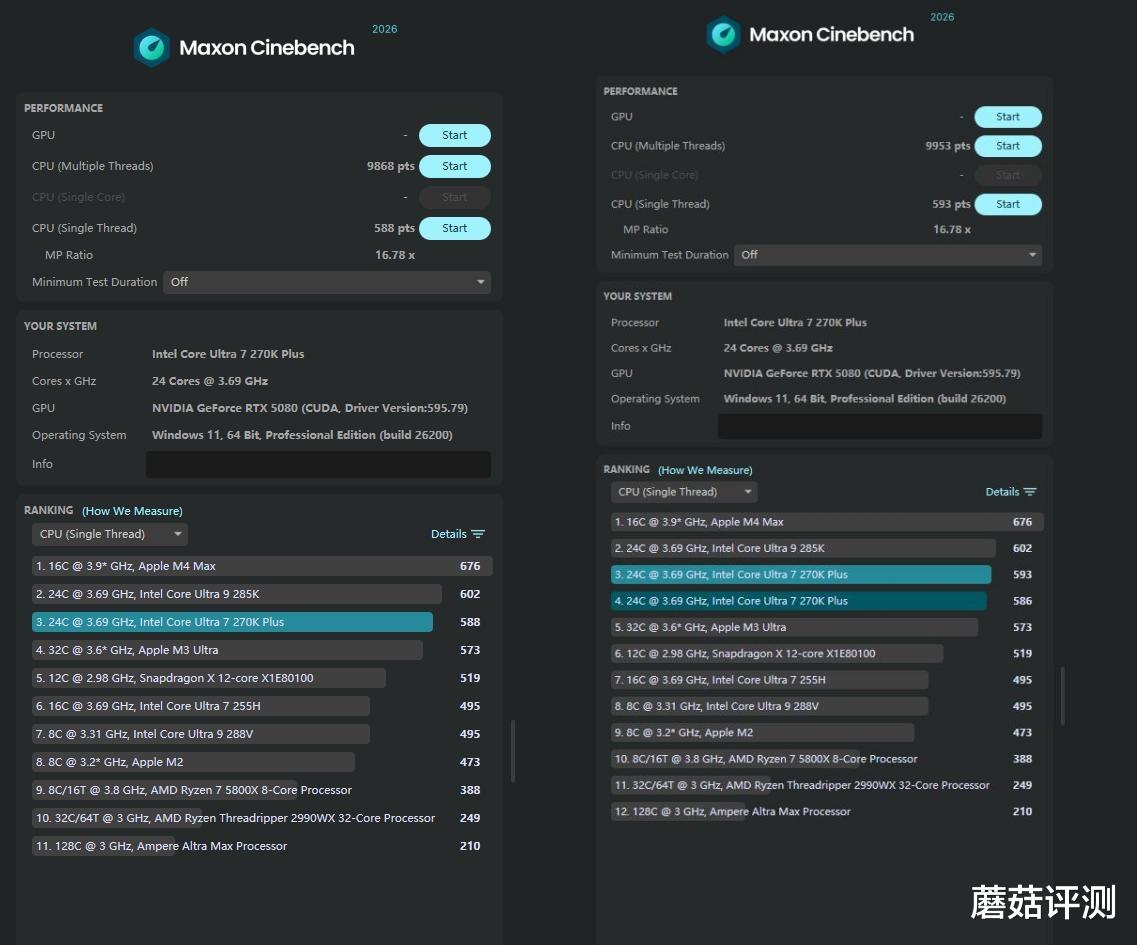Select Apple M2 473 row, left ranking
Screen dimensions: 1137x945
(262, 762)
